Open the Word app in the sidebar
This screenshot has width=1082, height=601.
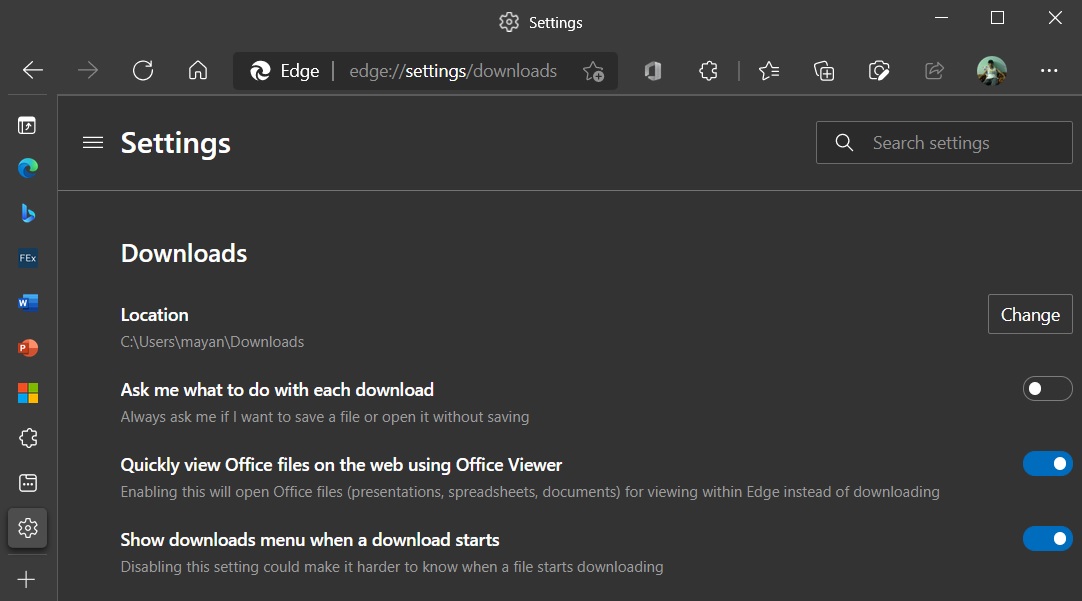tap(28, 302)
